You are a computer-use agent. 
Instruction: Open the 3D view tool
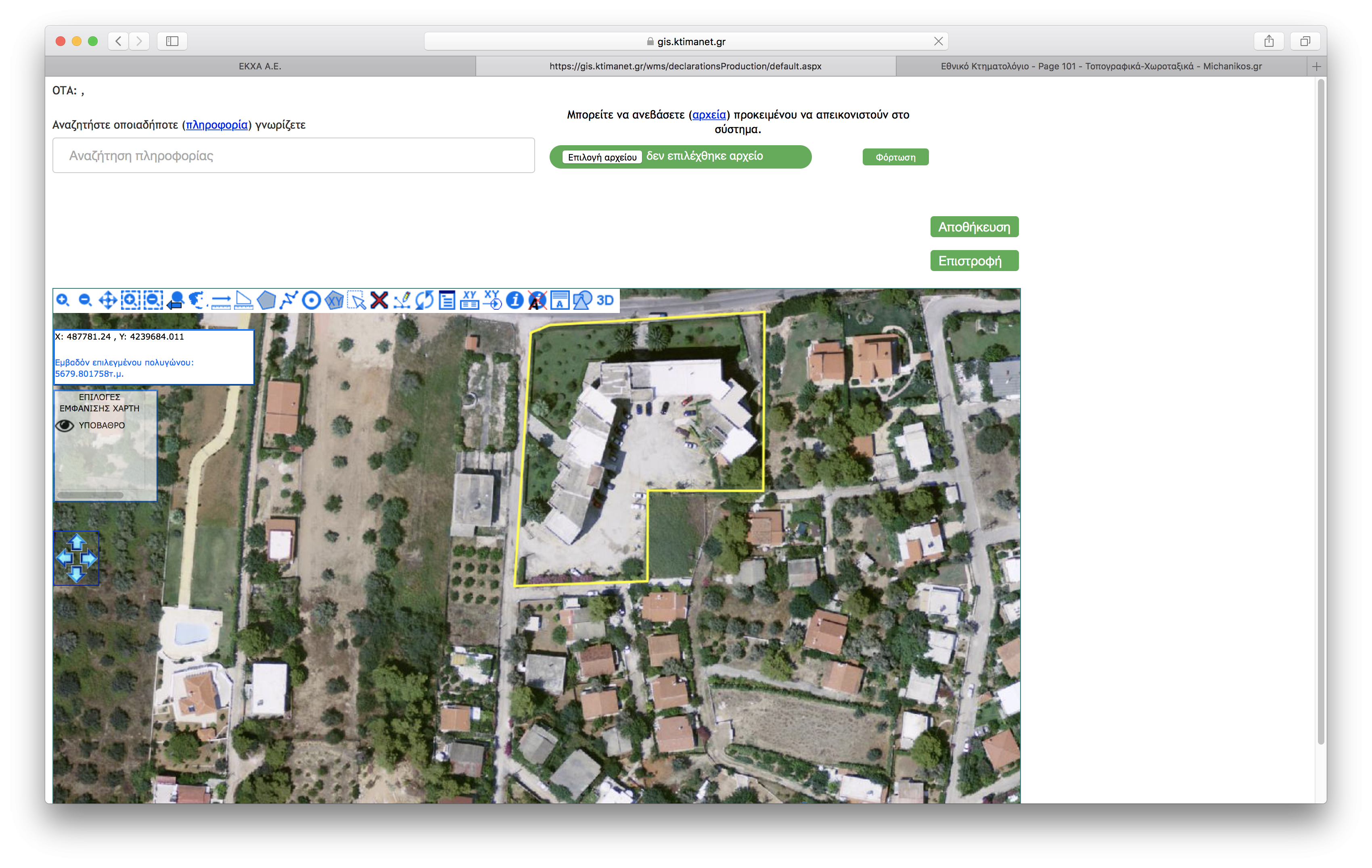(x=605, y=300)
